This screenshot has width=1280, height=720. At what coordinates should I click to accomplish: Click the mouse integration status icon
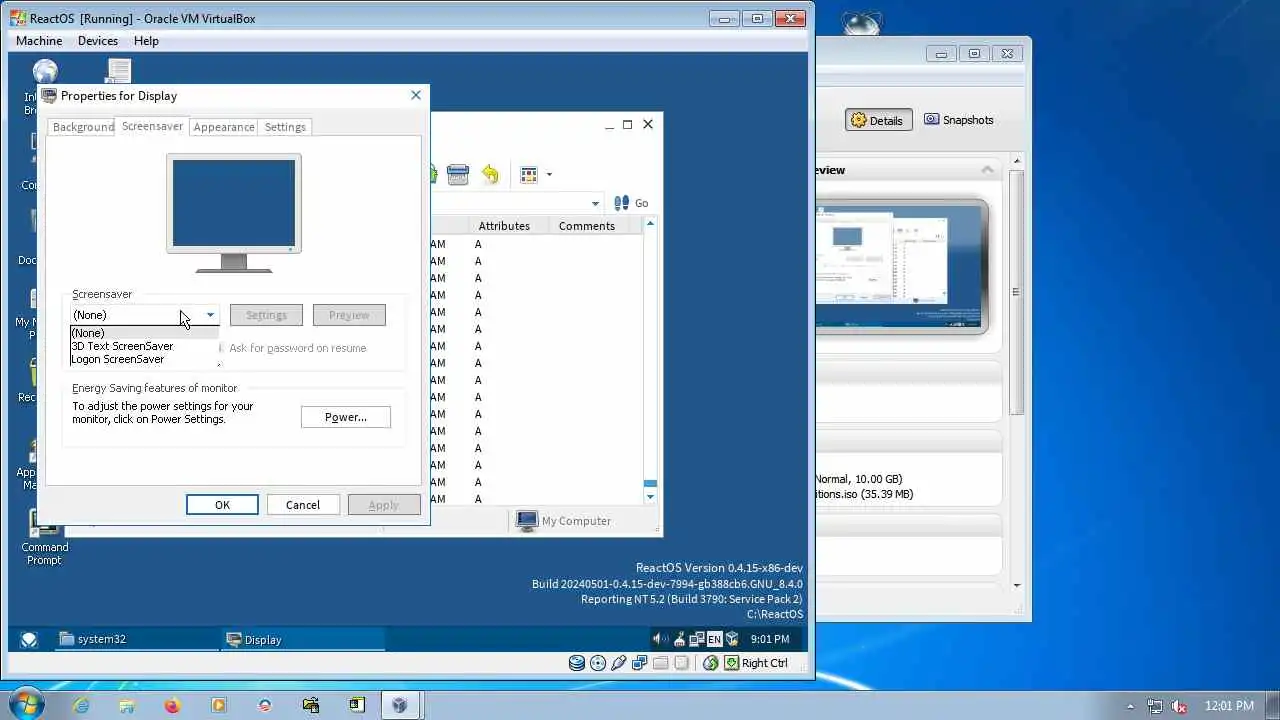point(711,663)
